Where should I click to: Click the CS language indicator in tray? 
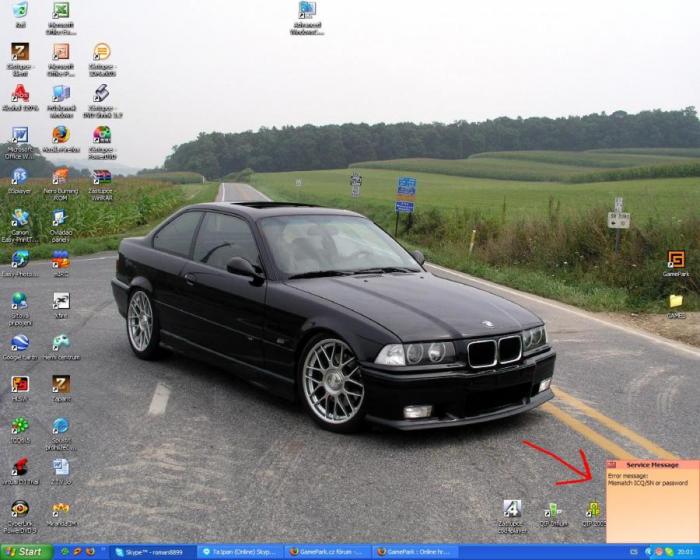pyautogui.click(x=633, y=552)
